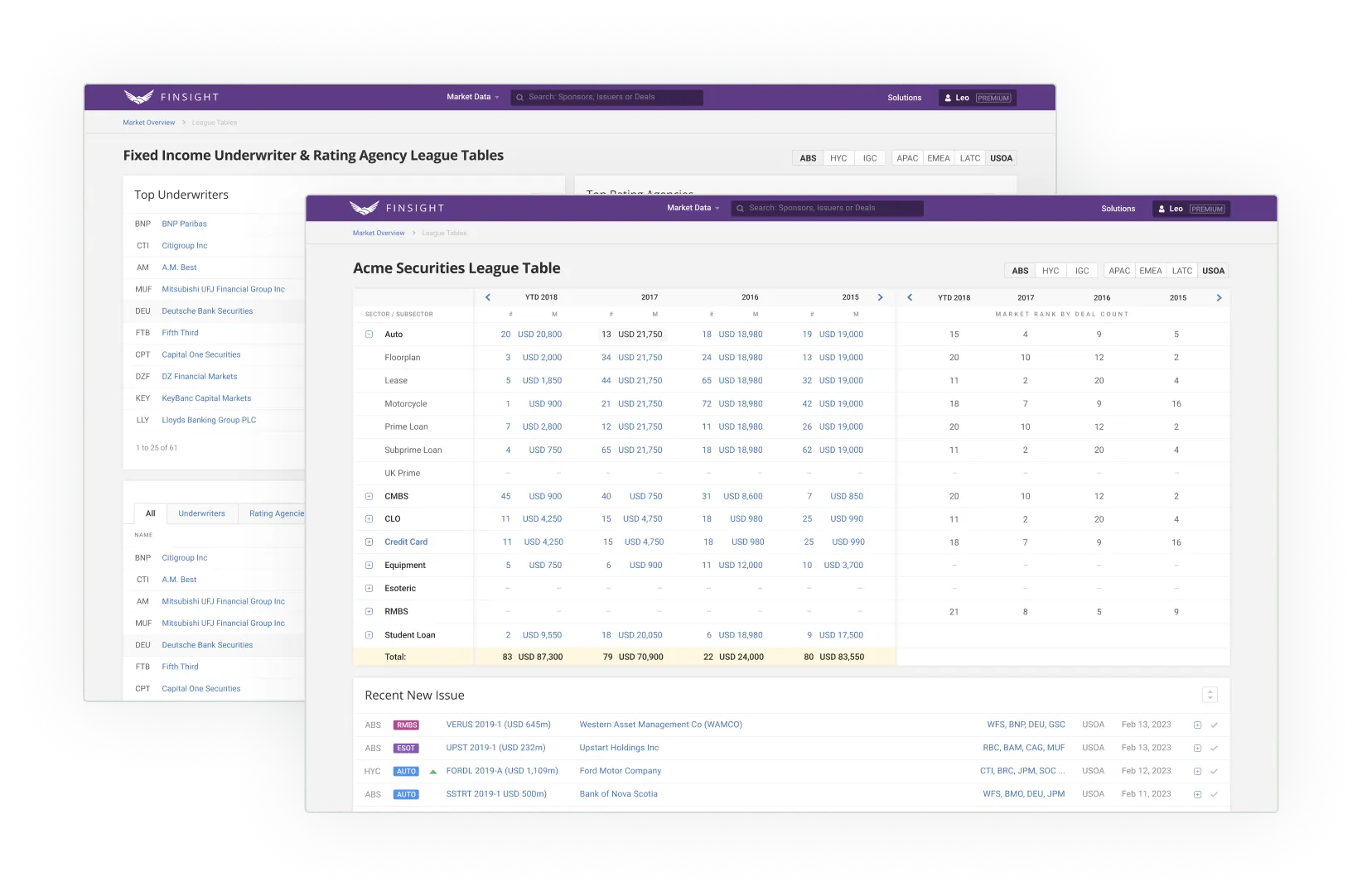Expand the Student Loan sector row

point(369,635)
